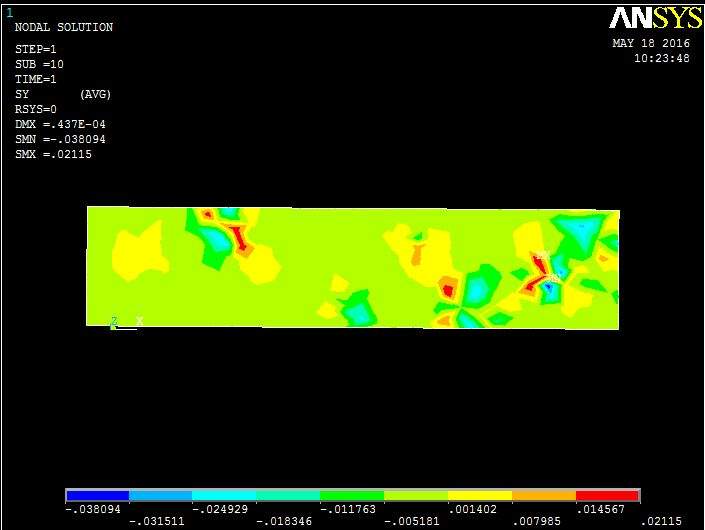
Task: Click the legend value .007985
Action: point(537,521)
